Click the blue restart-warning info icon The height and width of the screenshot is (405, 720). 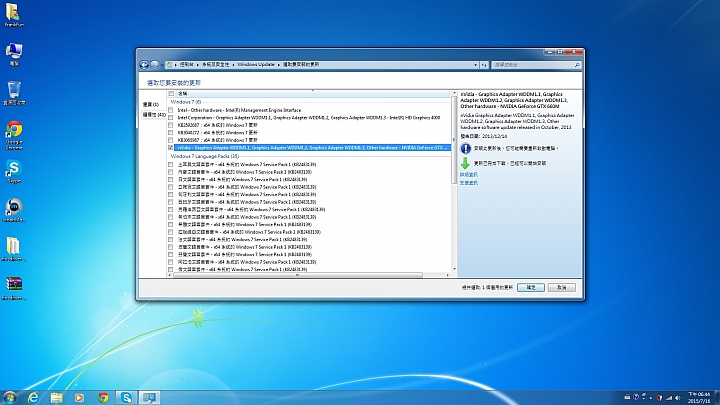coord(465,148)
